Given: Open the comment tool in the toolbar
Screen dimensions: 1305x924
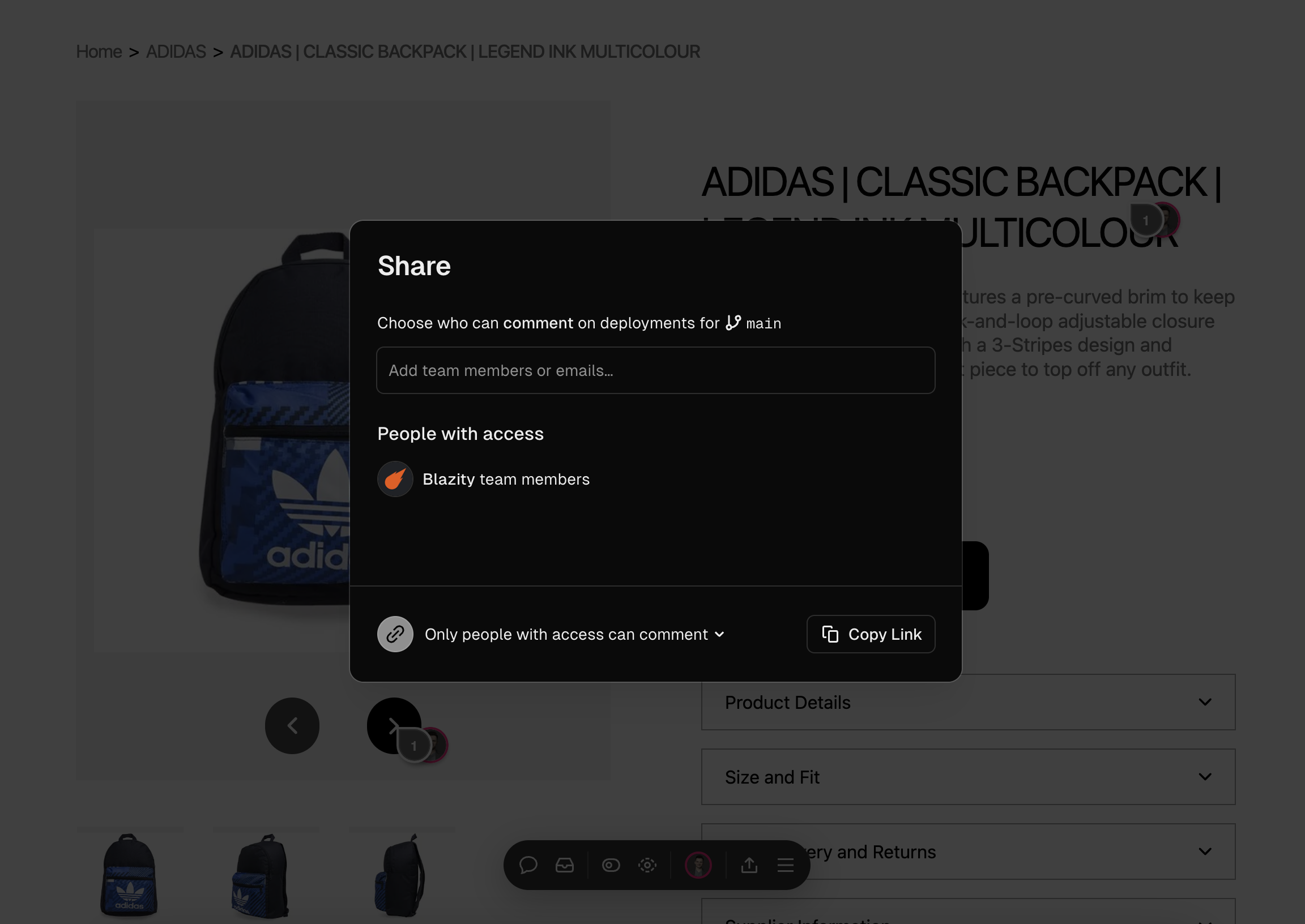Looking at the screenshot, I should point(528,865).
